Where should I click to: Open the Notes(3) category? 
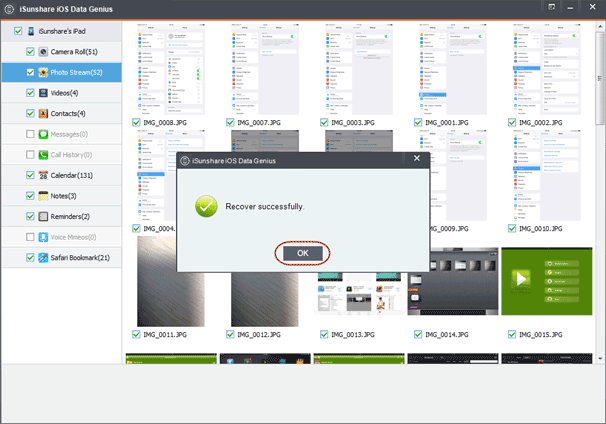[61, 196]
